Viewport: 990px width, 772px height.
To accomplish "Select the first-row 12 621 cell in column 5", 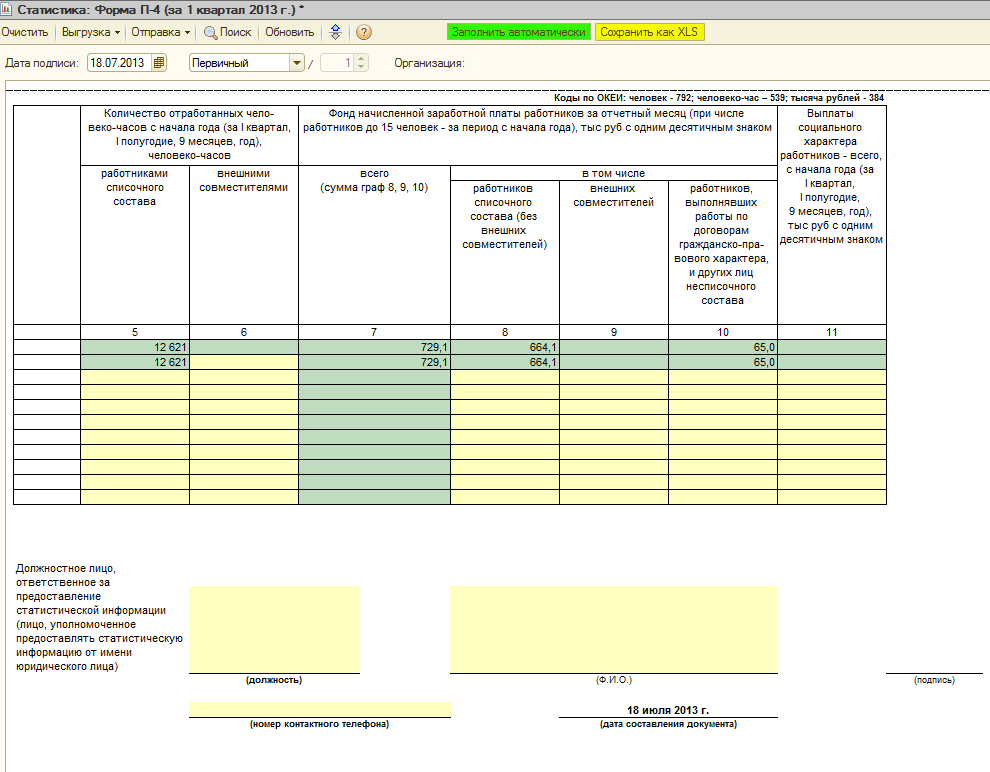I will [x=135, y=347].
